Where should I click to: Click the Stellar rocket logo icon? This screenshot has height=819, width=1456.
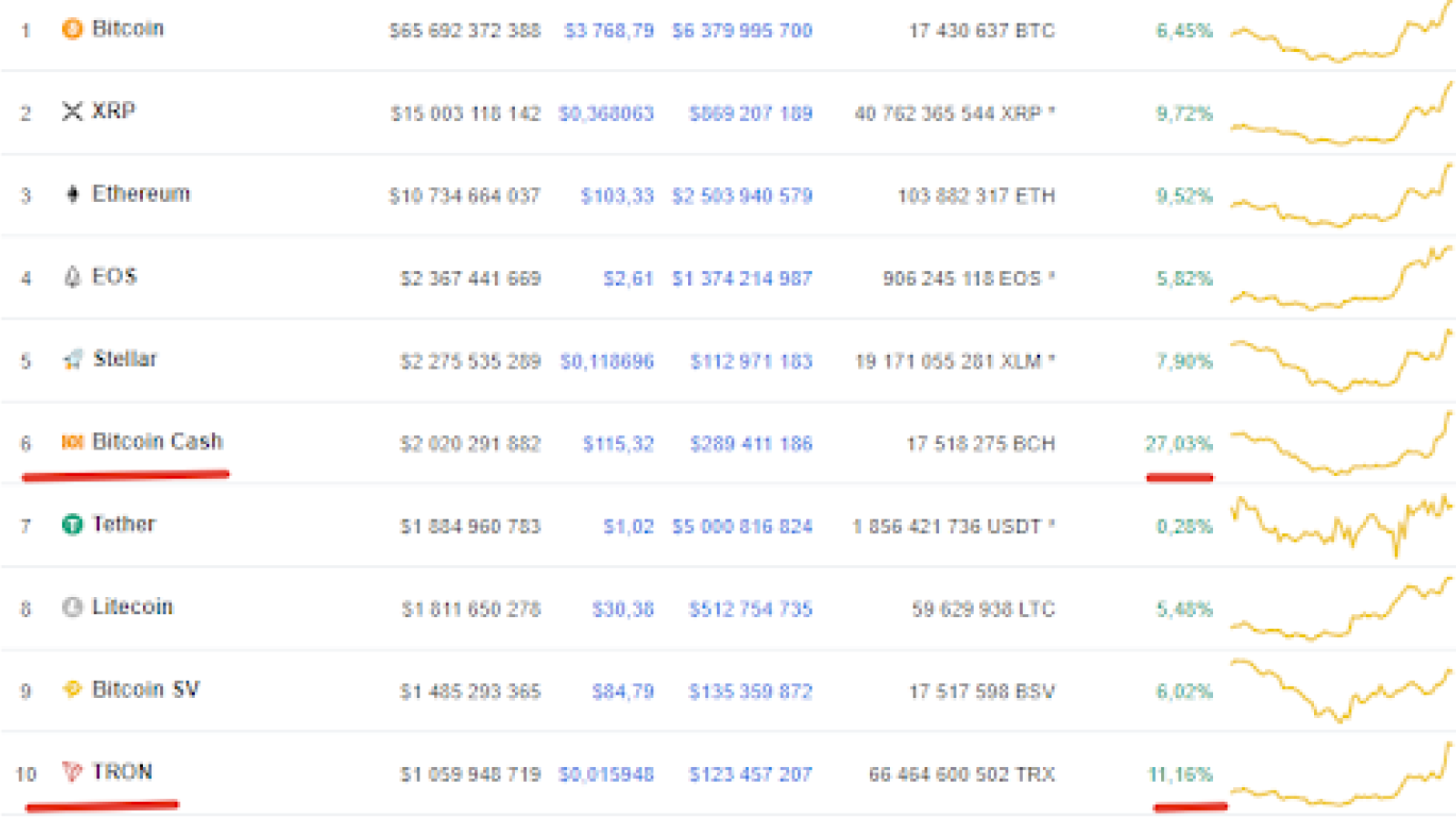pyautogui.click(x=73, y=359)
